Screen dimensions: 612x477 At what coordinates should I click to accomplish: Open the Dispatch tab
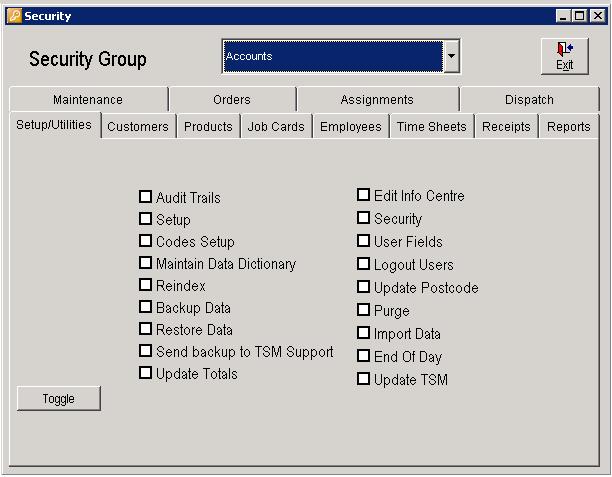529,100
